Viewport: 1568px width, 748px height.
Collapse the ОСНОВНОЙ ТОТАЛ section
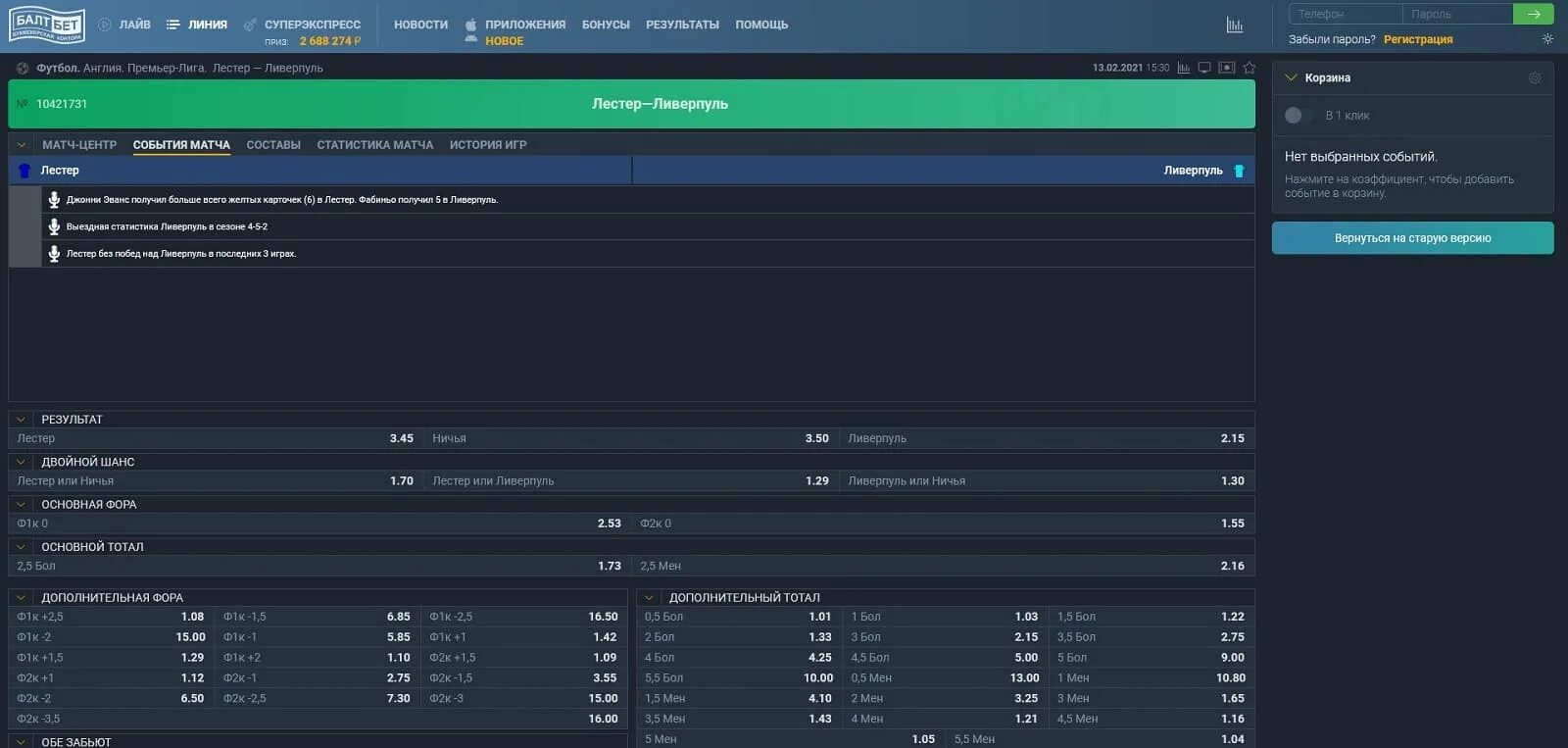point(21,547)
